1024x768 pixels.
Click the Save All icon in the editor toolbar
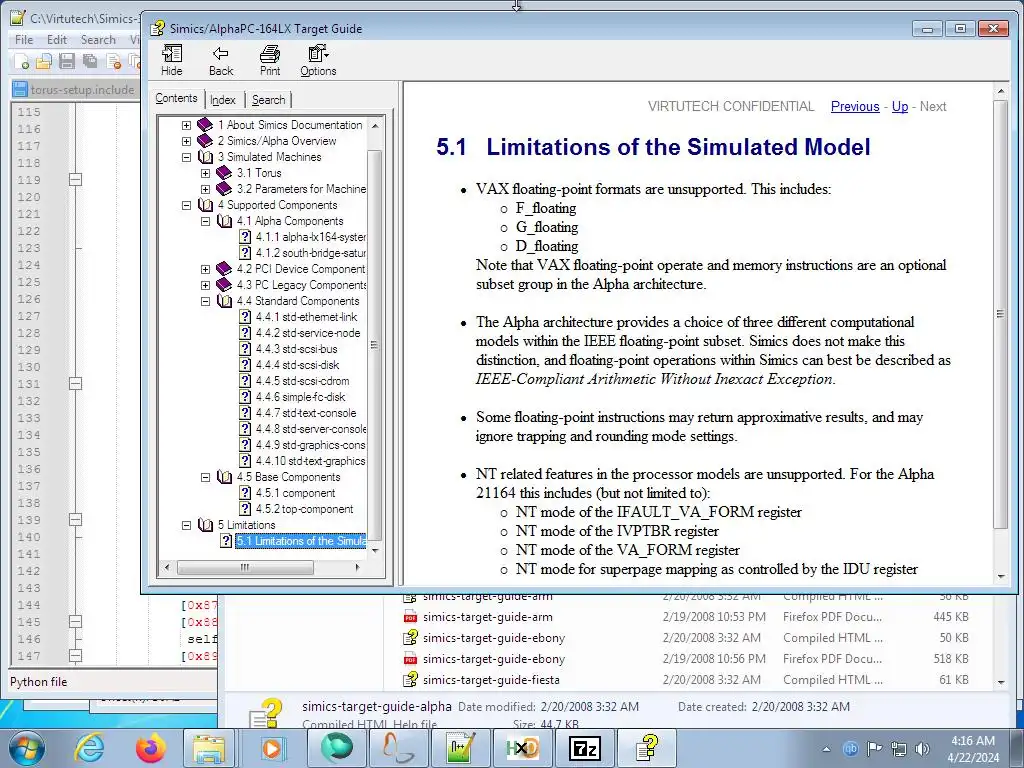pyautogui.click(x=89, y=61)
